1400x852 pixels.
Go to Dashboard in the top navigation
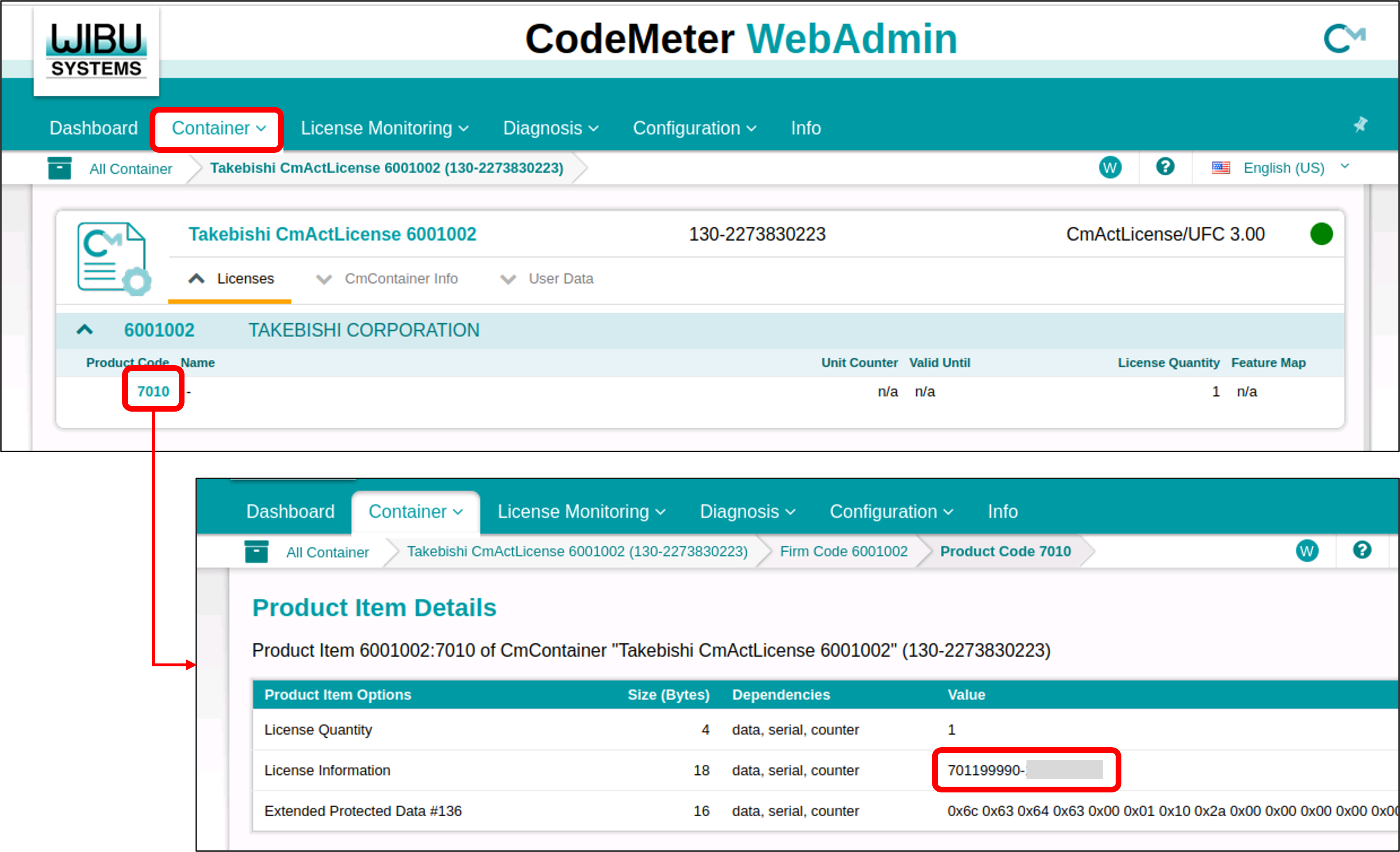tap(93, 128)
